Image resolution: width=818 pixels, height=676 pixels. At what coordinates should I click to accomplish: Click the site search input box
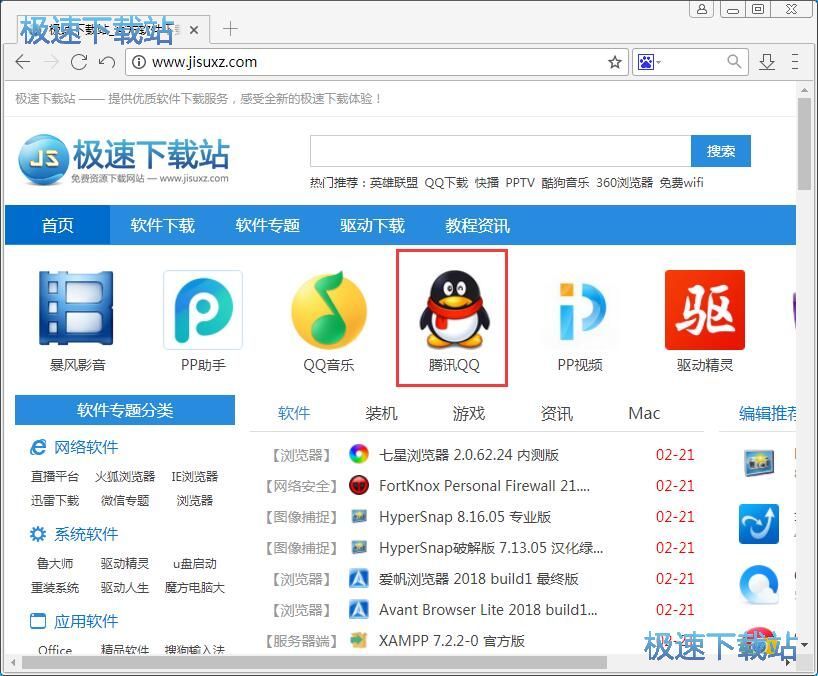click(500, 151)
